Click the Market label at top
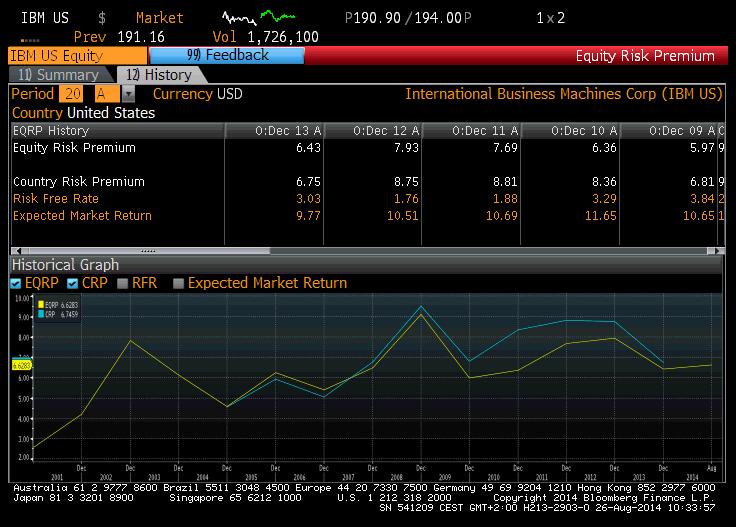The width and height of the screenshot is (736, 527). point(160,18)
